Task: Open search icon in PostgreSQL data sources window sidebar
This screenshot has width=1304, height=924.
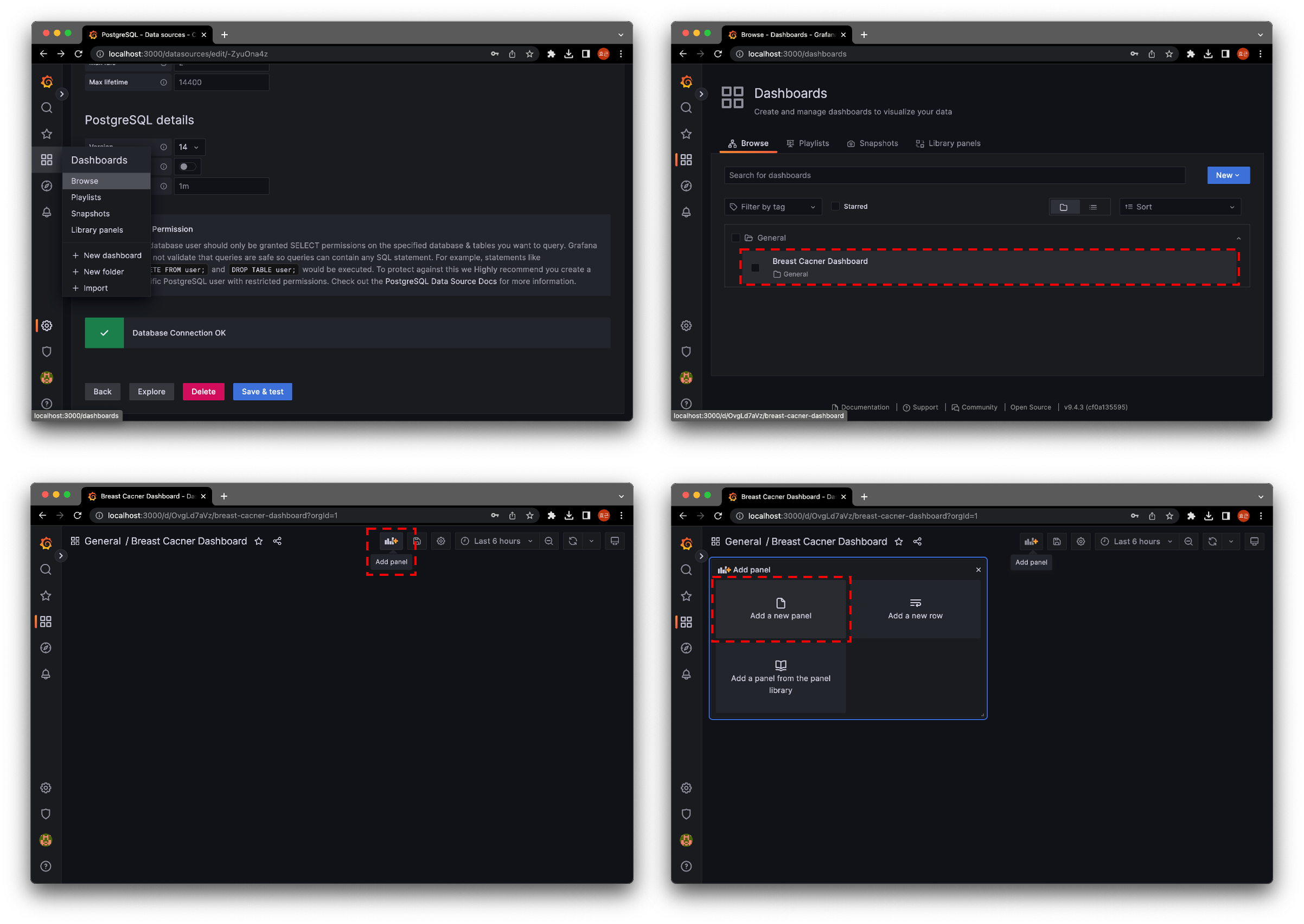Action: click(x=47, y=107)
